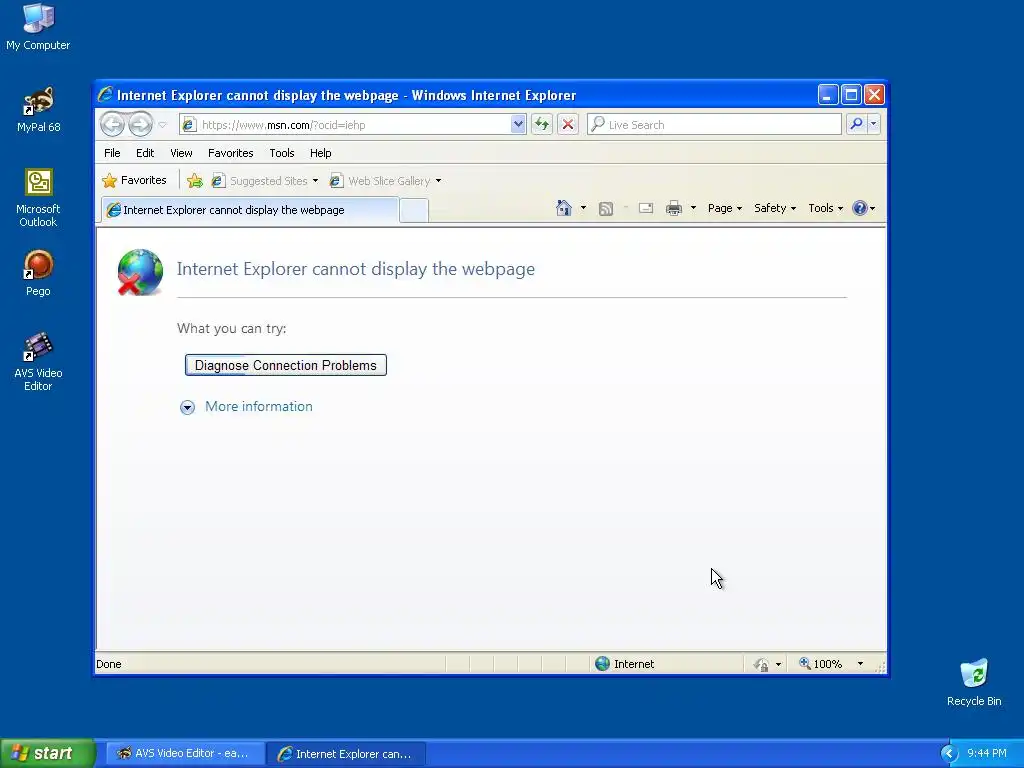Click the Pego desktop icon
1024x768 pixels.
tap(38, 273)
